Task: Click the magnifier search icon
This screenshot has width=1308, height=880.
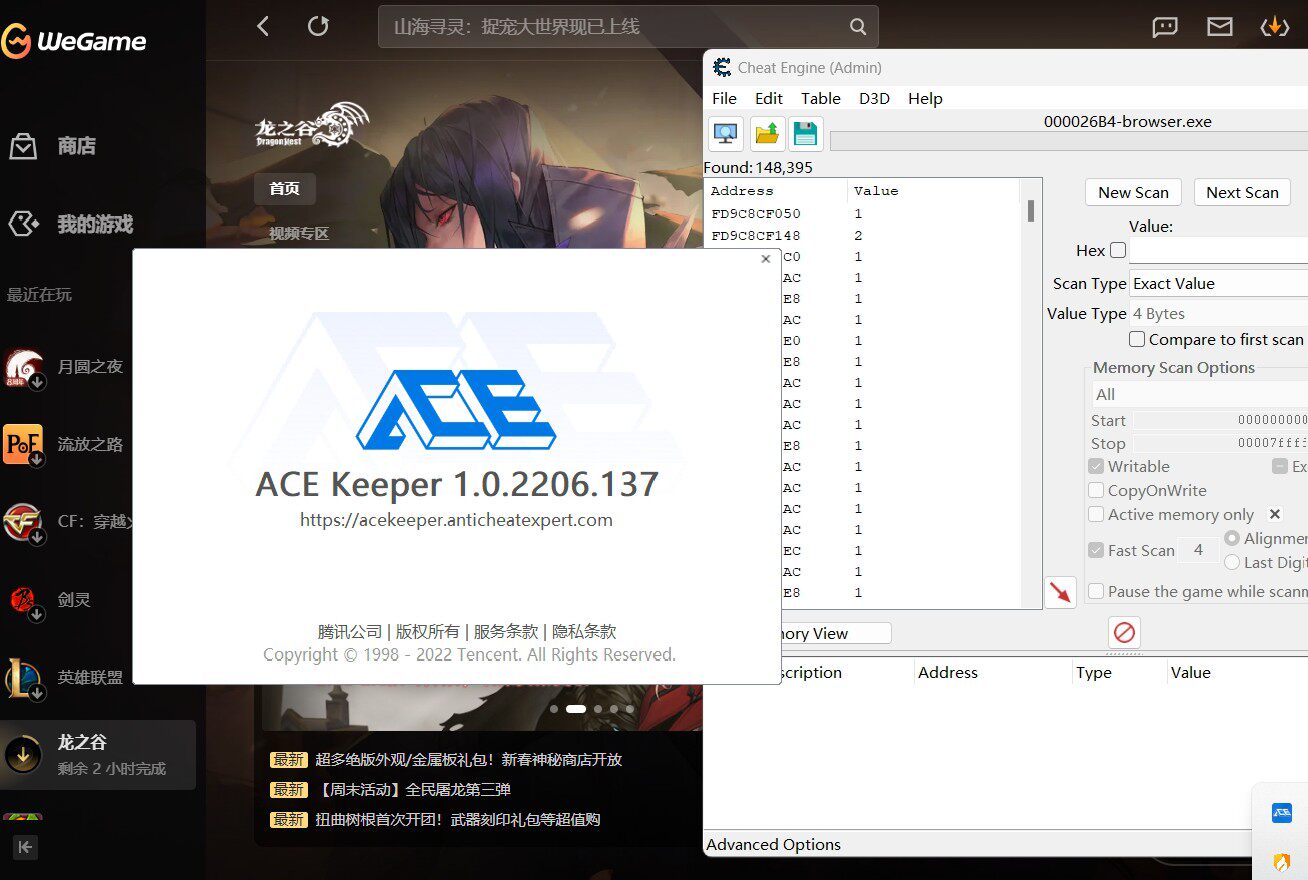Action: (857, 27)
